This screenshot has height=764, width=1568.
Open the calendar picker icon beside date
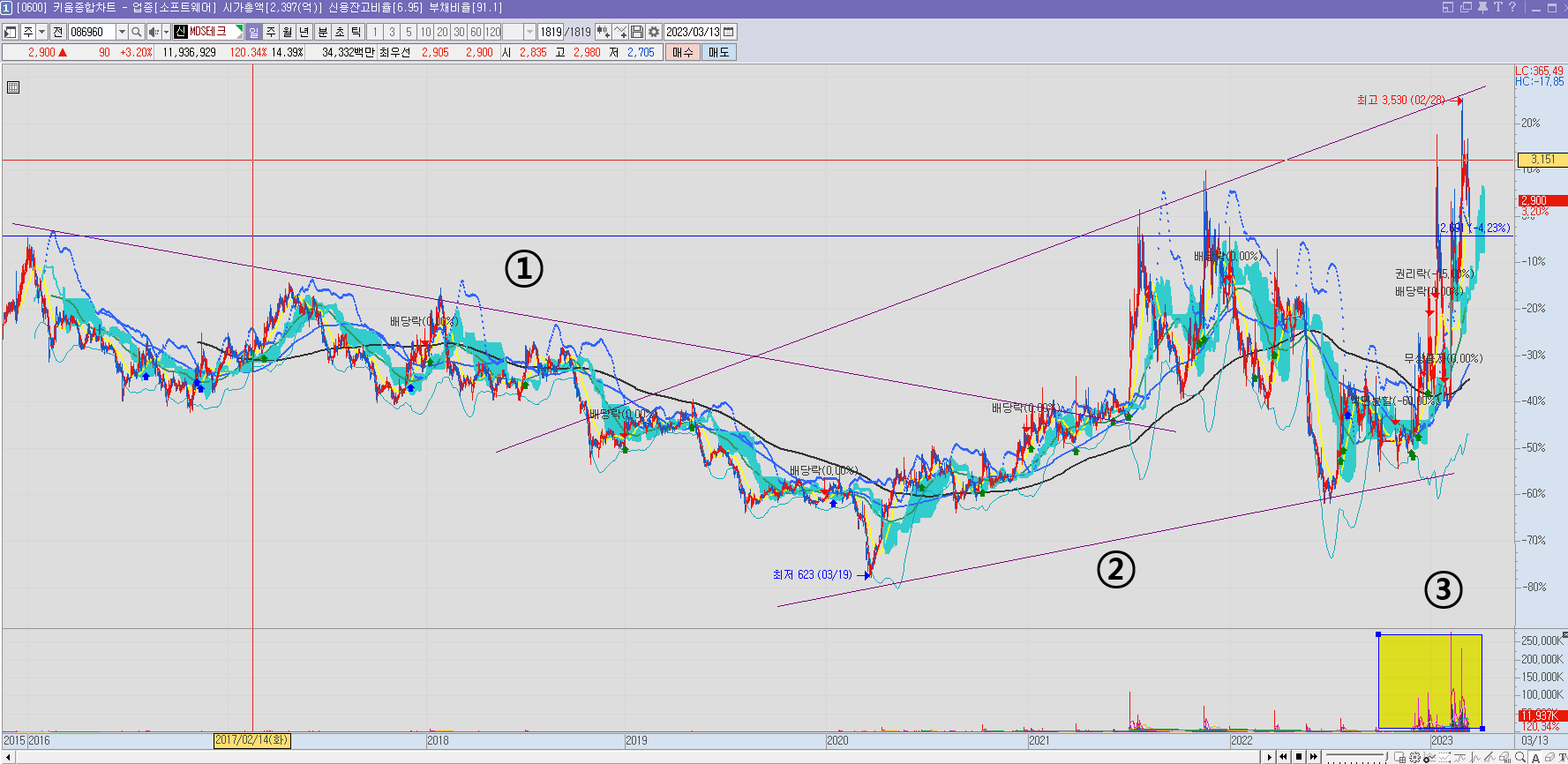pos(729,32)
